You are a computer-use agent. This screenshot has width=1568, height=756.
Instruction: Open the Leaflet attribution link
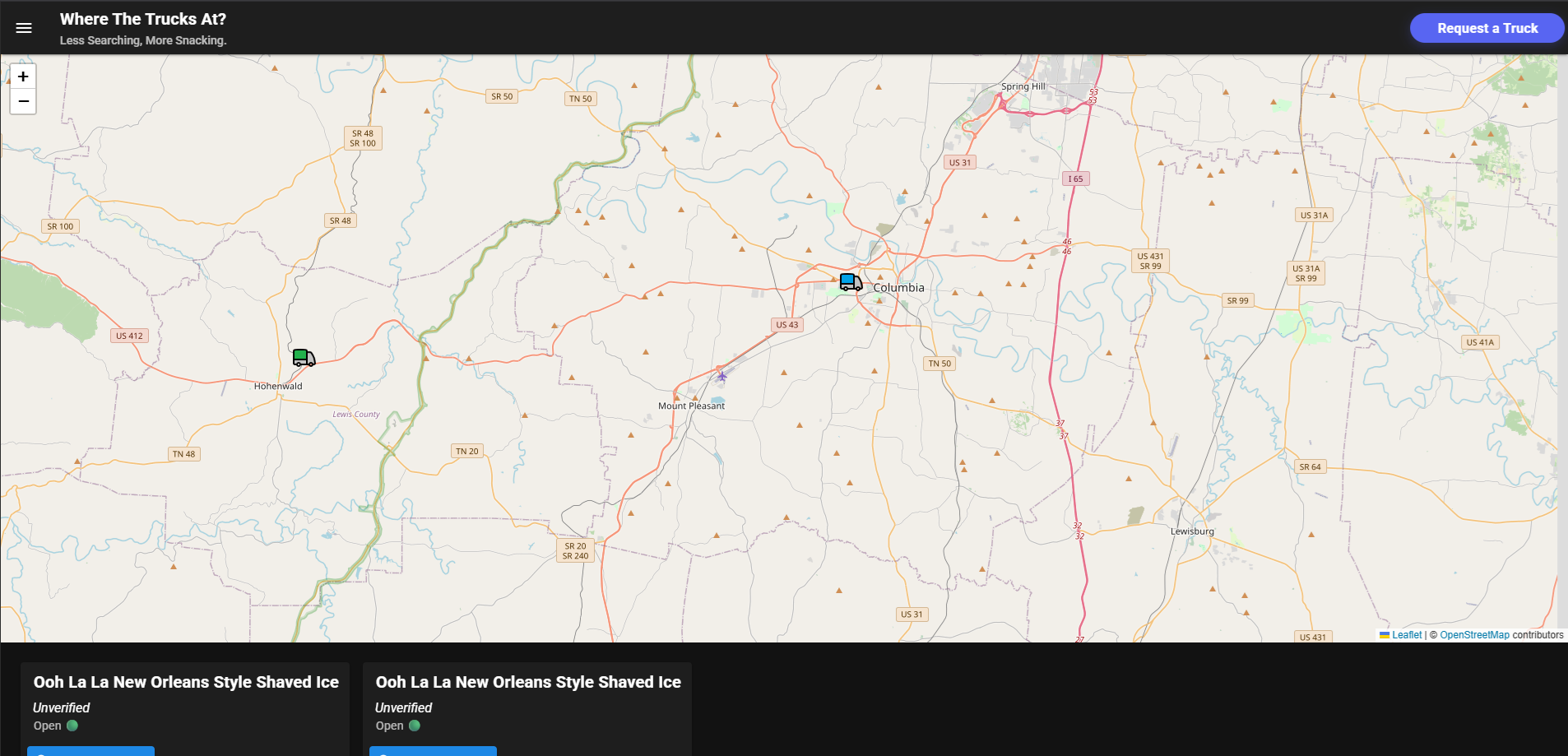[1406, 635]
